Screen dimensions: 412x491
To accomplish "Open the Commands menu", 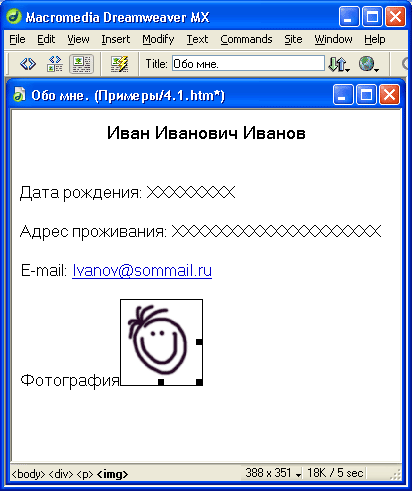I will click(x=246, y=39).
